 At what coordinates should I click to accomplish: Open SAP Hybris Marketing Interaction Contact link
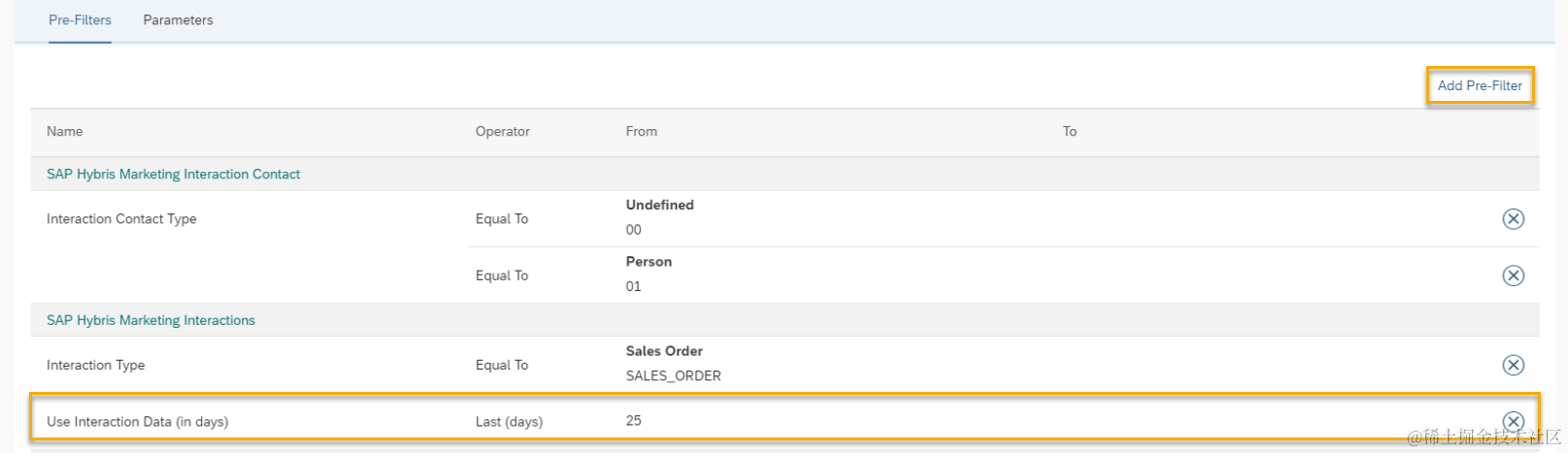[173, 175]
